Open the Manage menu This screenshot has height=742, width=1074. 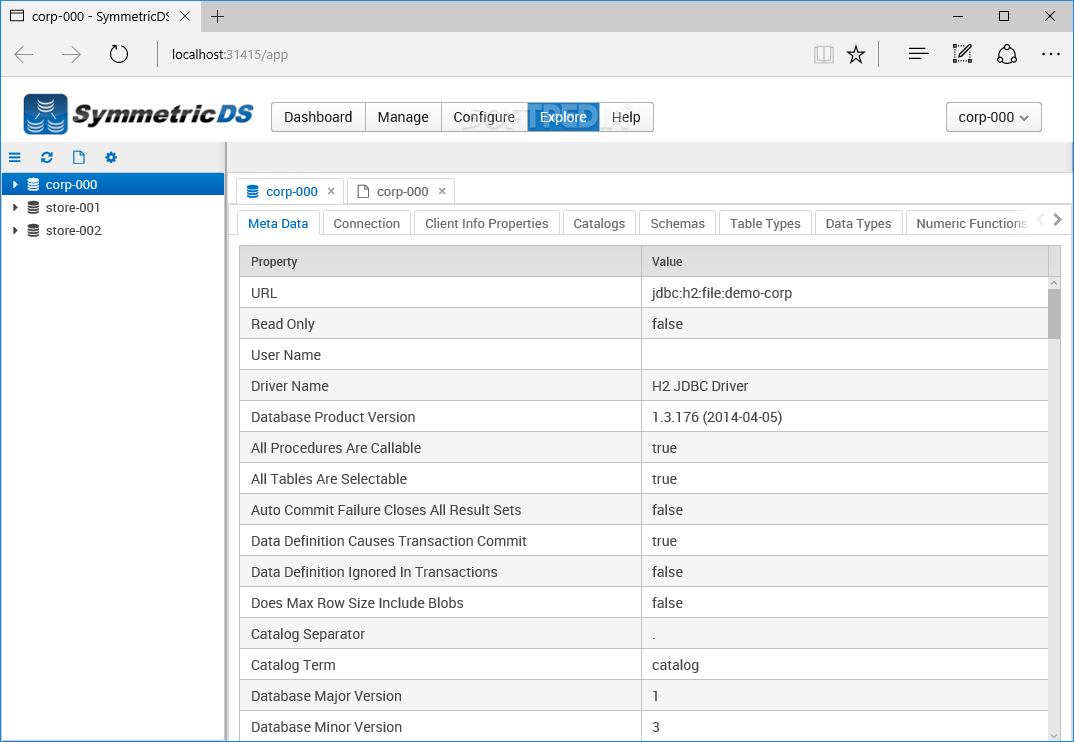403,117
